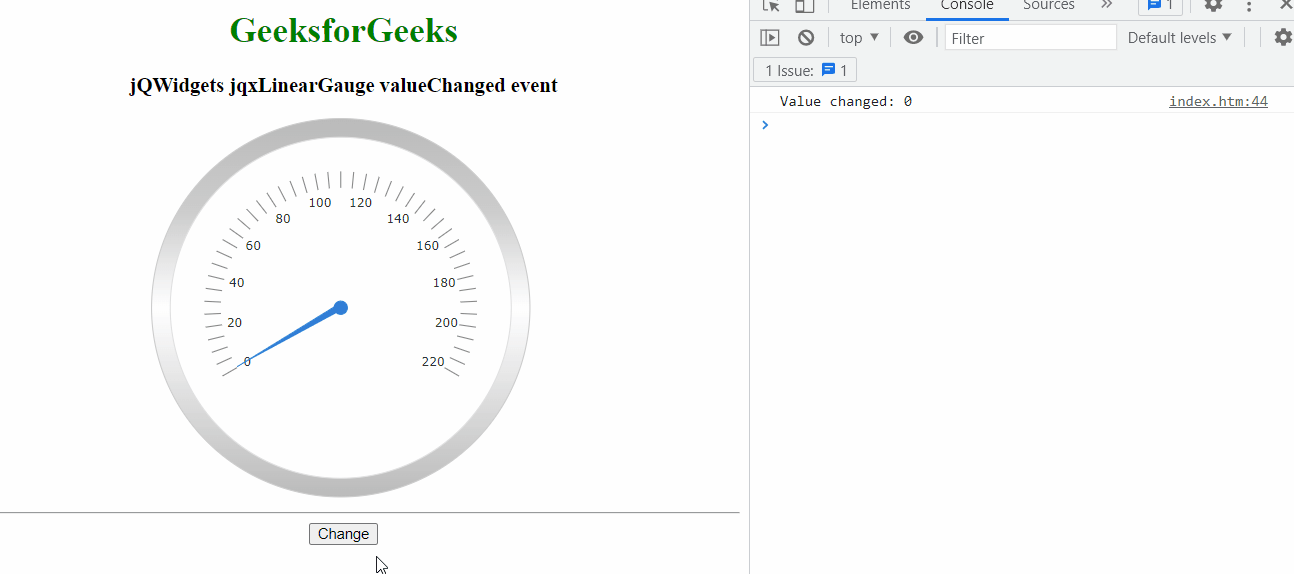Image resolution: width=1294 pixels, height=574 pixels.
Task: Show more DevTools tabs chevron
Action: click(1107, 5)
